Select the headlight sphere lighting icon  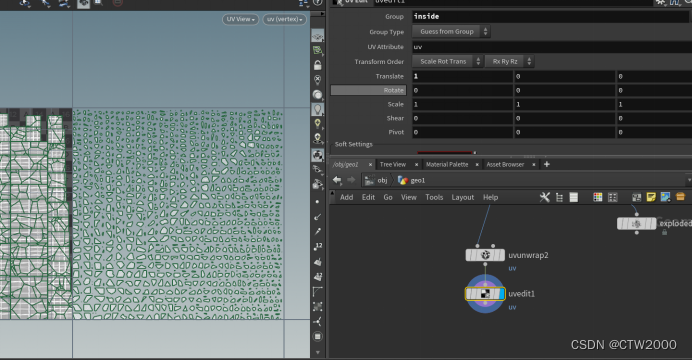point(317,95)
